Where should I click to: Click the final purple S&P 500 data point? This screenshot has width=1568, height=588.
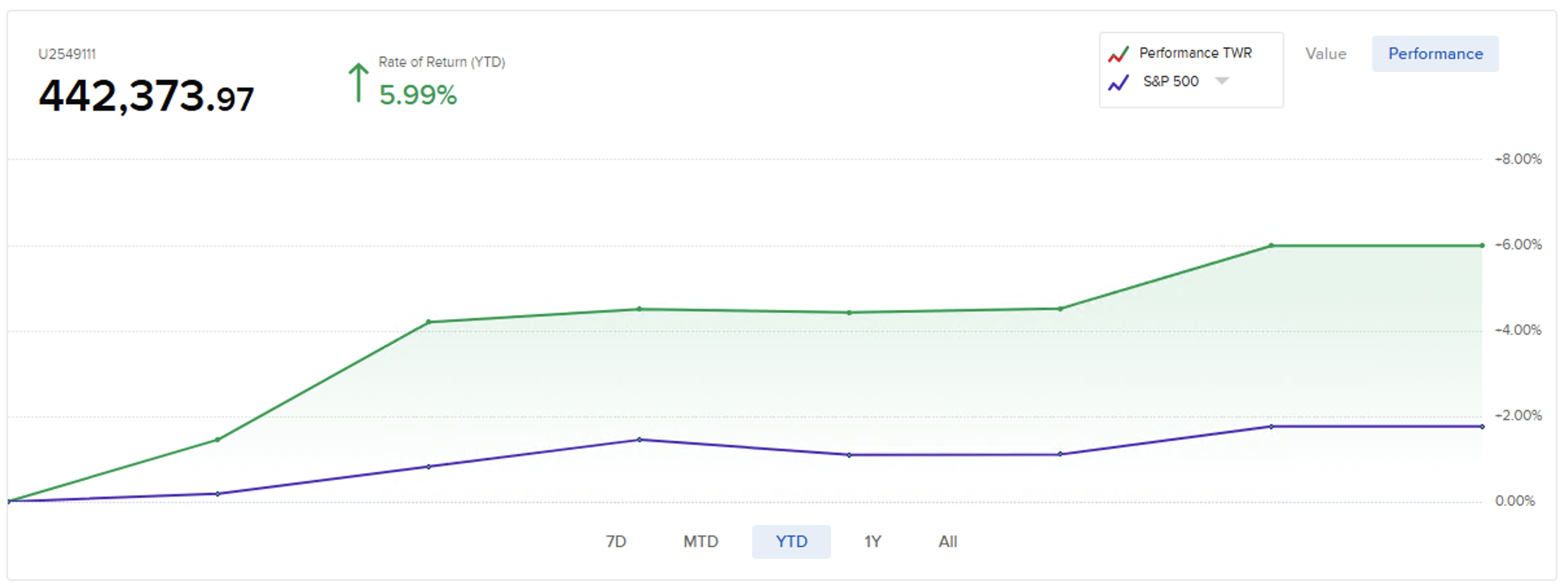coord(1481,427)
